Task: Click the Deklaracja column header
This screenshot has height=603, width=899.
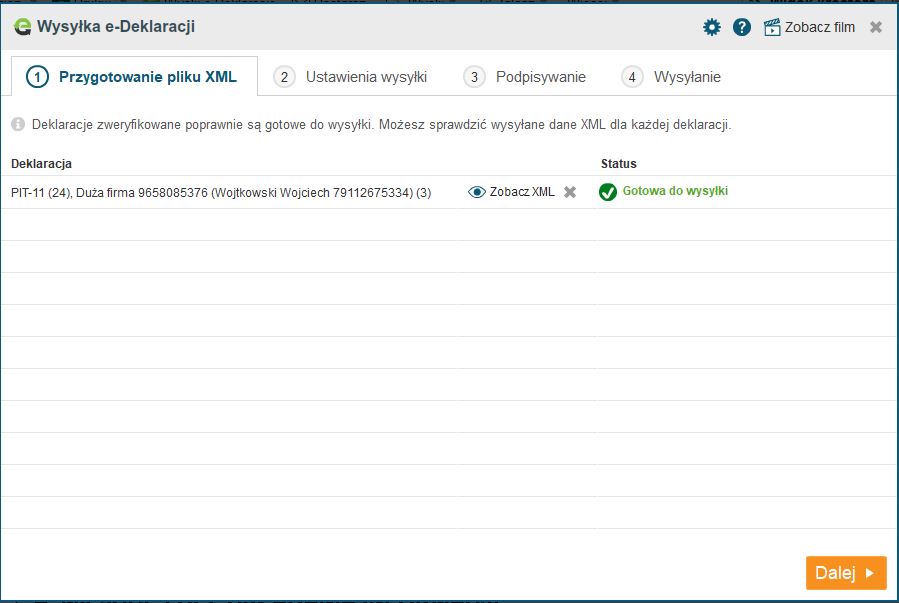Action: [41, 164]
